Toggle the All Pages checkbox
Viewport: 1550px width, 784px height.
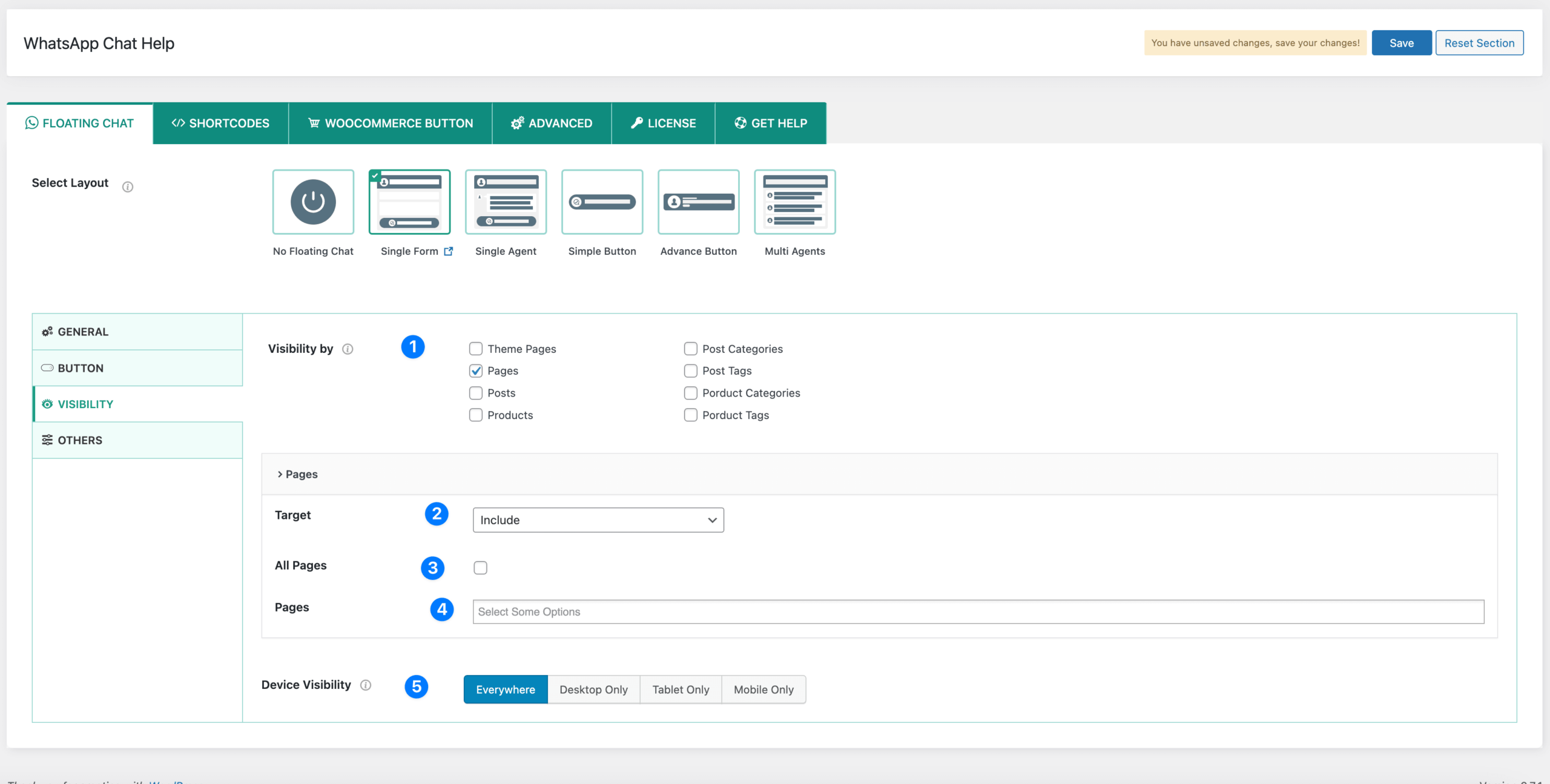coord(480,568)
